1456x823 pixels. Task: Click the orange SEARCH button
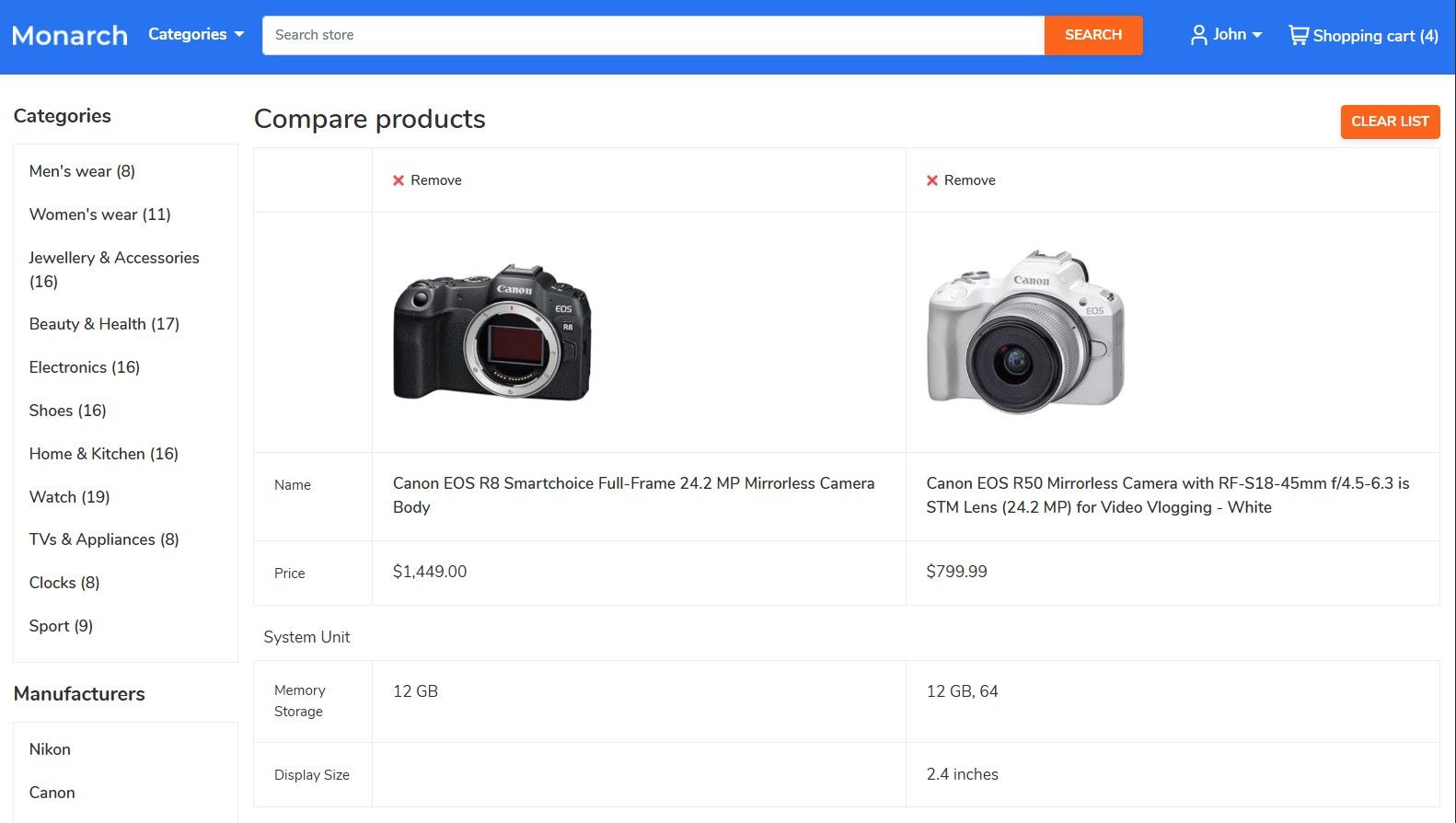1093,35
